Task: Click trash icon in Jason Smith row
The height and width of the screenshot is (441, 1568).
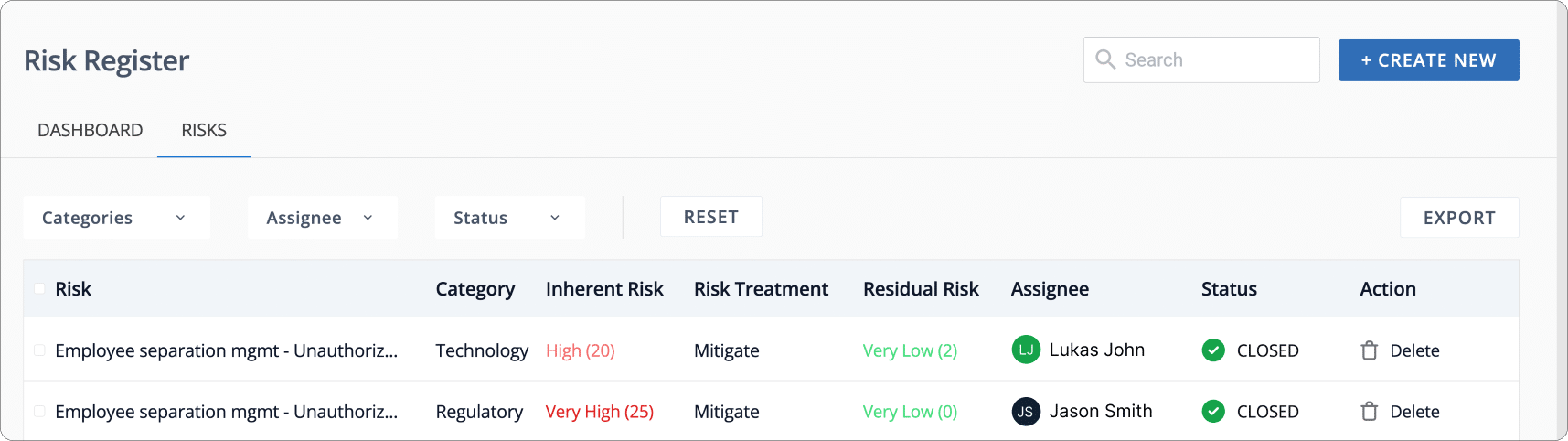Action: [x=1369, y=412]
